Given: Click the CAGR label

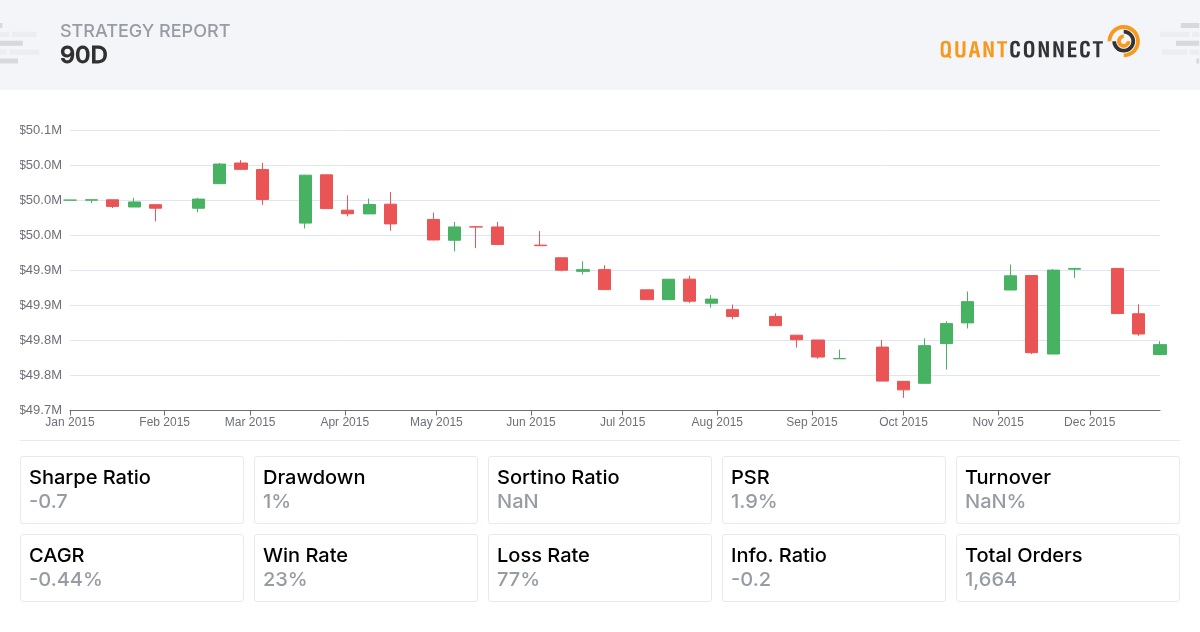Looking at the screenshot, I should 57,555.
